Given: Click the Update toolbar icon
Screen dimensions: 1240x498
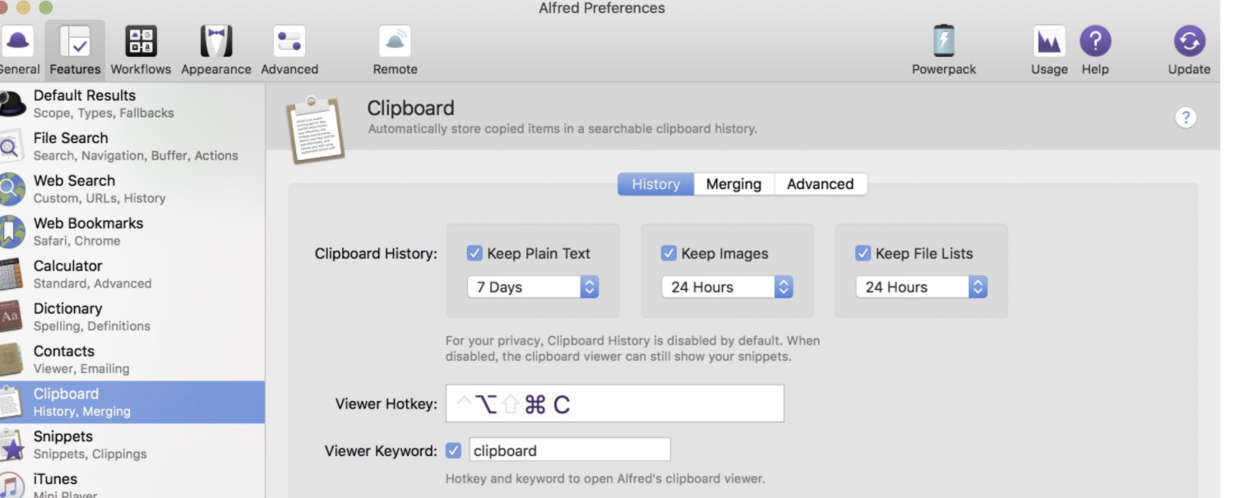Looking at the screenshot, I should (1189, 41).
